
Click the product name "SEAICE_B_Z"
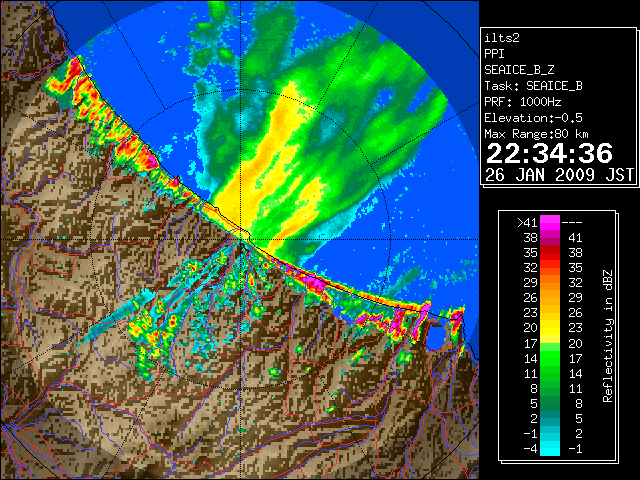519,70
